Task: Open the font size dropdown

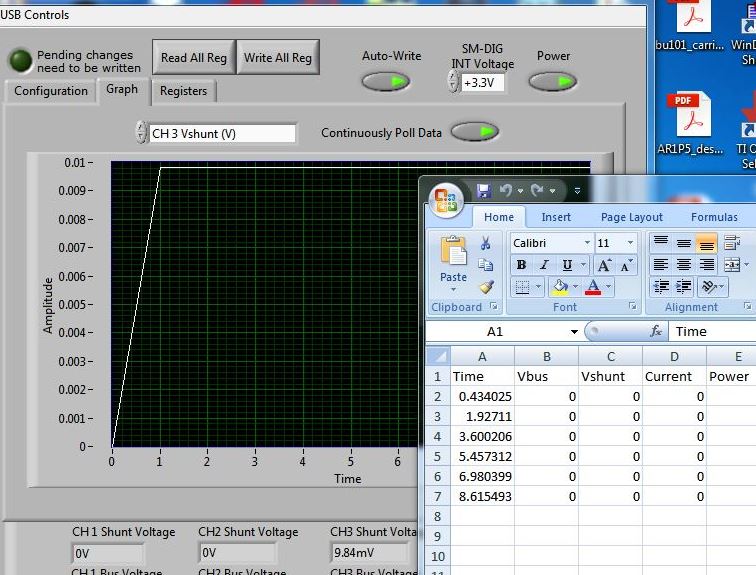Action: pos(630,242)
